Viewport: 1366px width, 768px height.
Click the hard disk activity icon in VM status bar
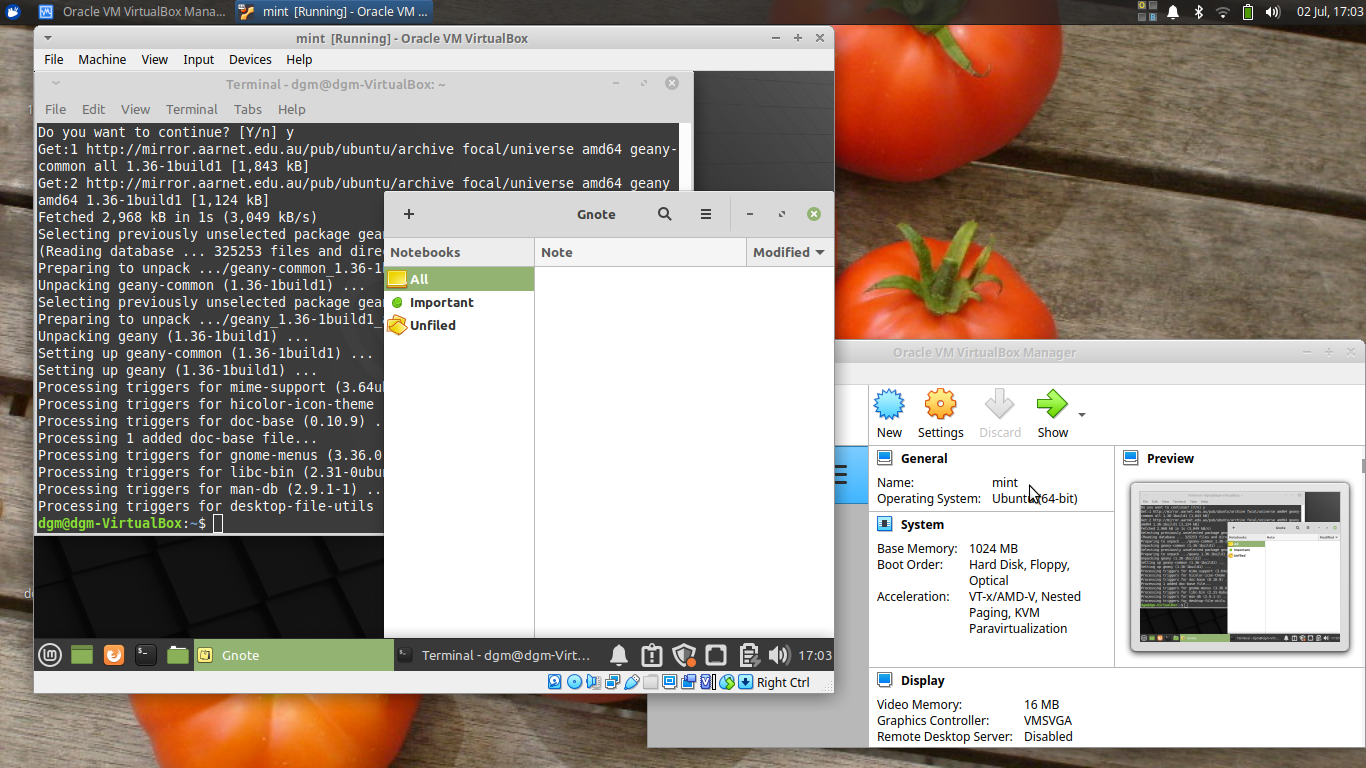tap(554, 682)
